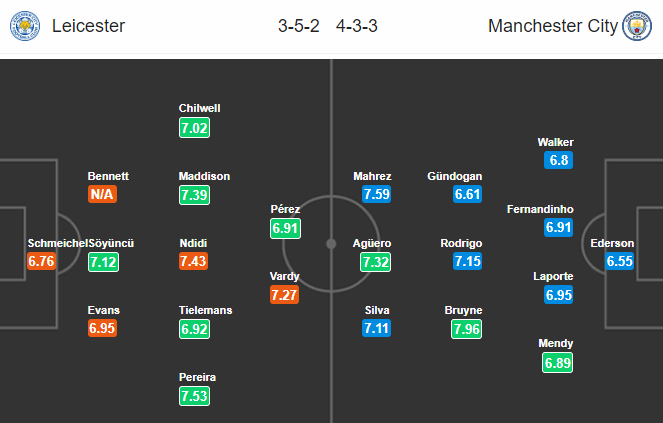The image size is (663, 423).
Task: Select Mendy's green 6.89 rating badge
Action: (x=557, y=363)
